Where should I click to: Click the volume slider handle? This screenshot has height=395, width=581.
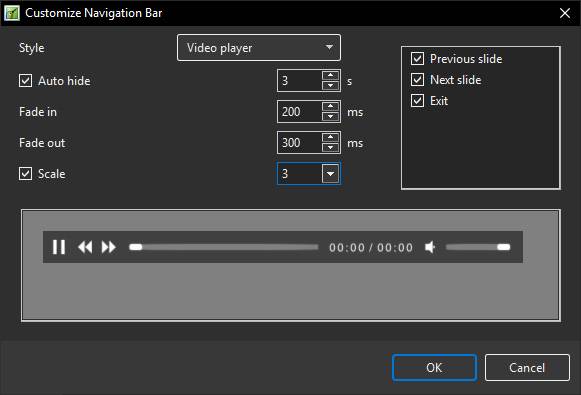504,247
